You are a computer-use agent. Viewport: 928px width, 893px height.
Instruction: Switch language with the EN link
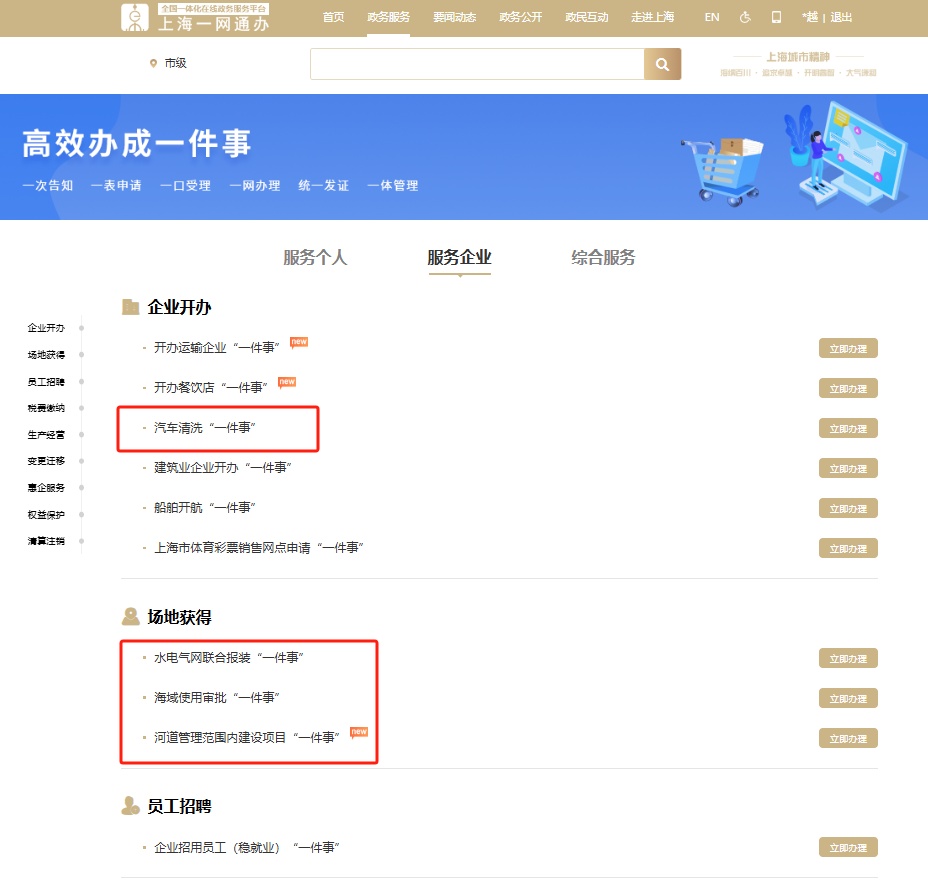[x=711, y=17]
